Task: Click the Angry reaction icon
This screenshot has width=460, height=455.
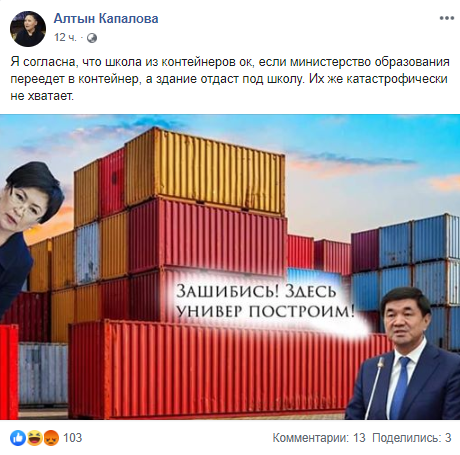Action: pos(50,438)
